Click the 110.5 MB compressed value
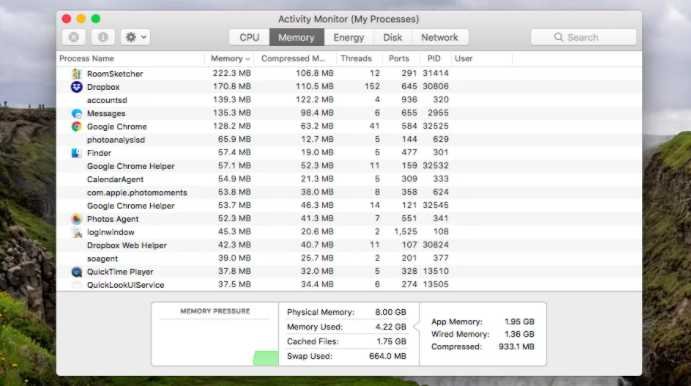The height and width of the screenshot is (386, 691). tap(314, 86)
